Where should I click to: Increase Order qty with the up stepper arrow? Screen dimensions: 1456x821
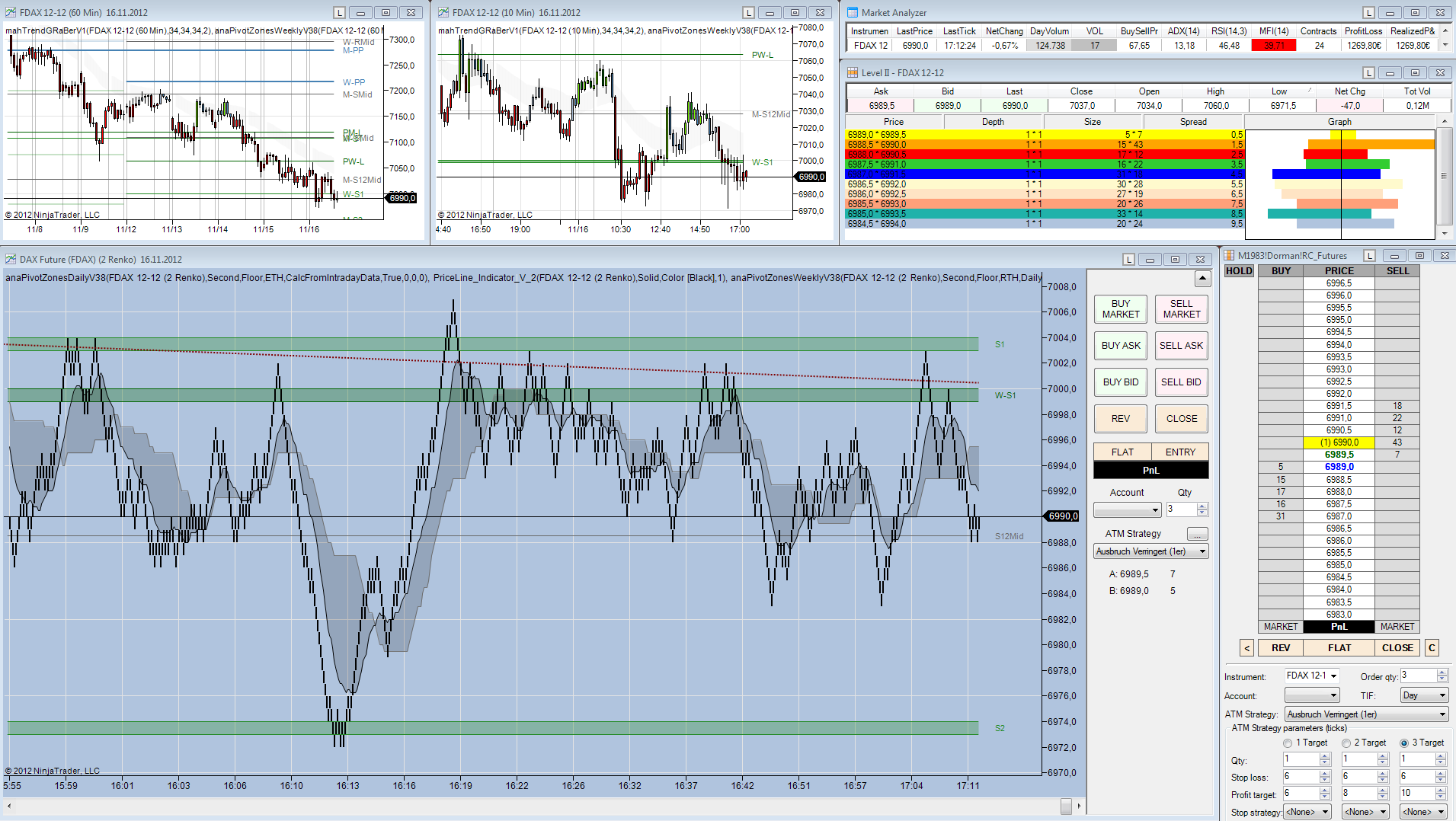1442,672
